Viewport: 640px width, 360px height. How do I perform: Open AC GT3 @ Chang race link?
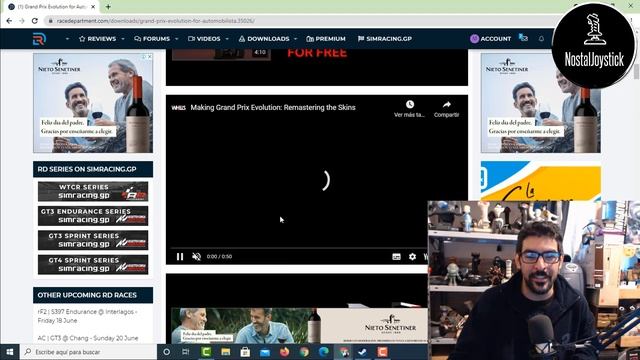click(88, 338)
